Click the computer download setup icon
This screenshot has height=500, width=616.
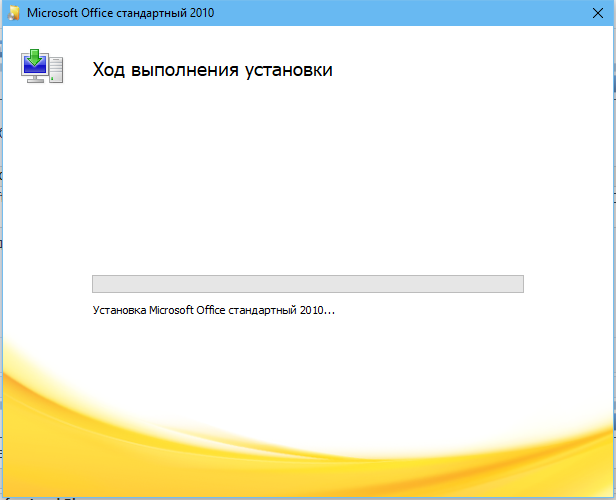[x=42, y=66]
